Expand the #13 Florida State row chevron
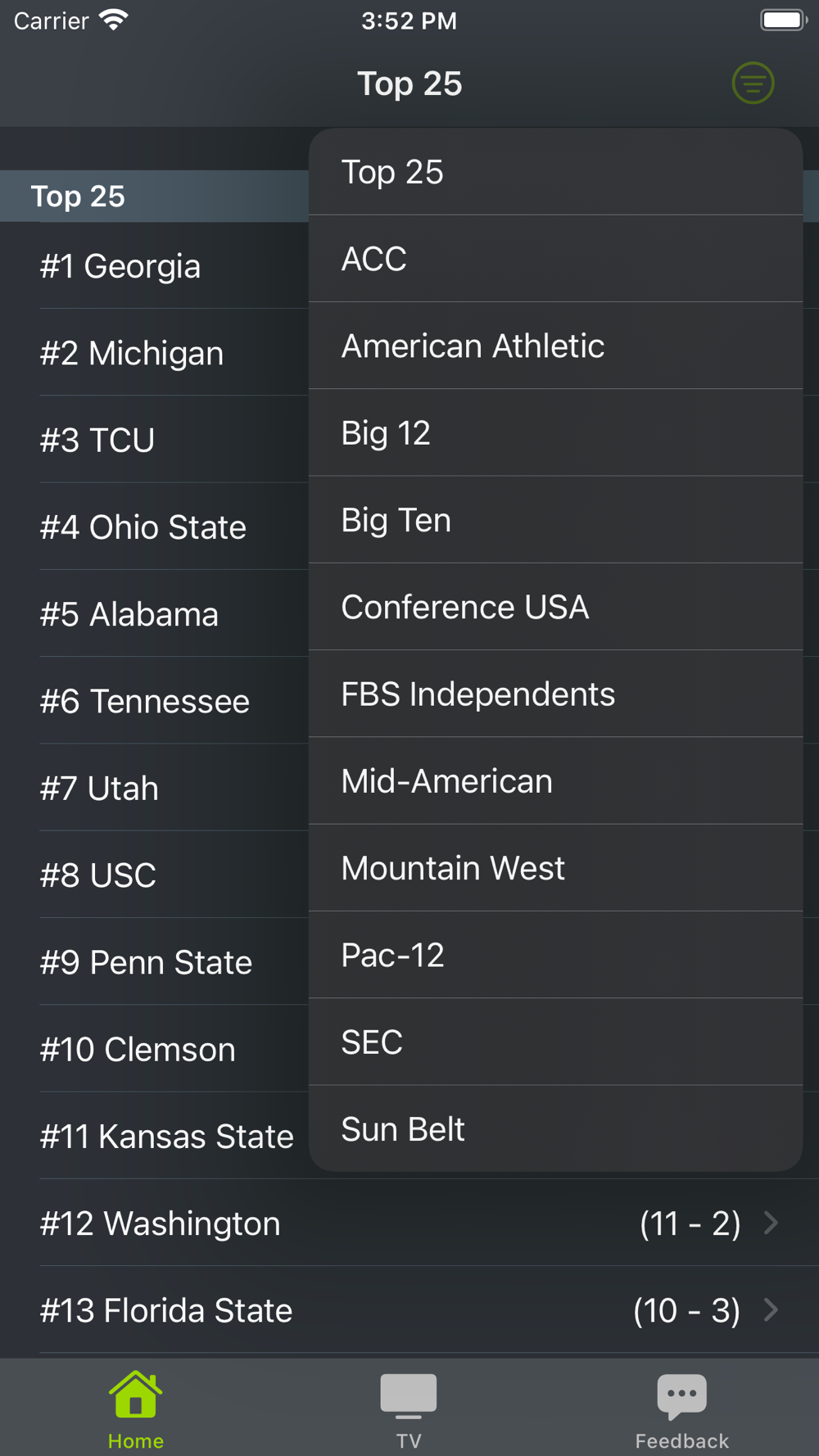Screen dimensions: 819x1456 point(771,1309)
